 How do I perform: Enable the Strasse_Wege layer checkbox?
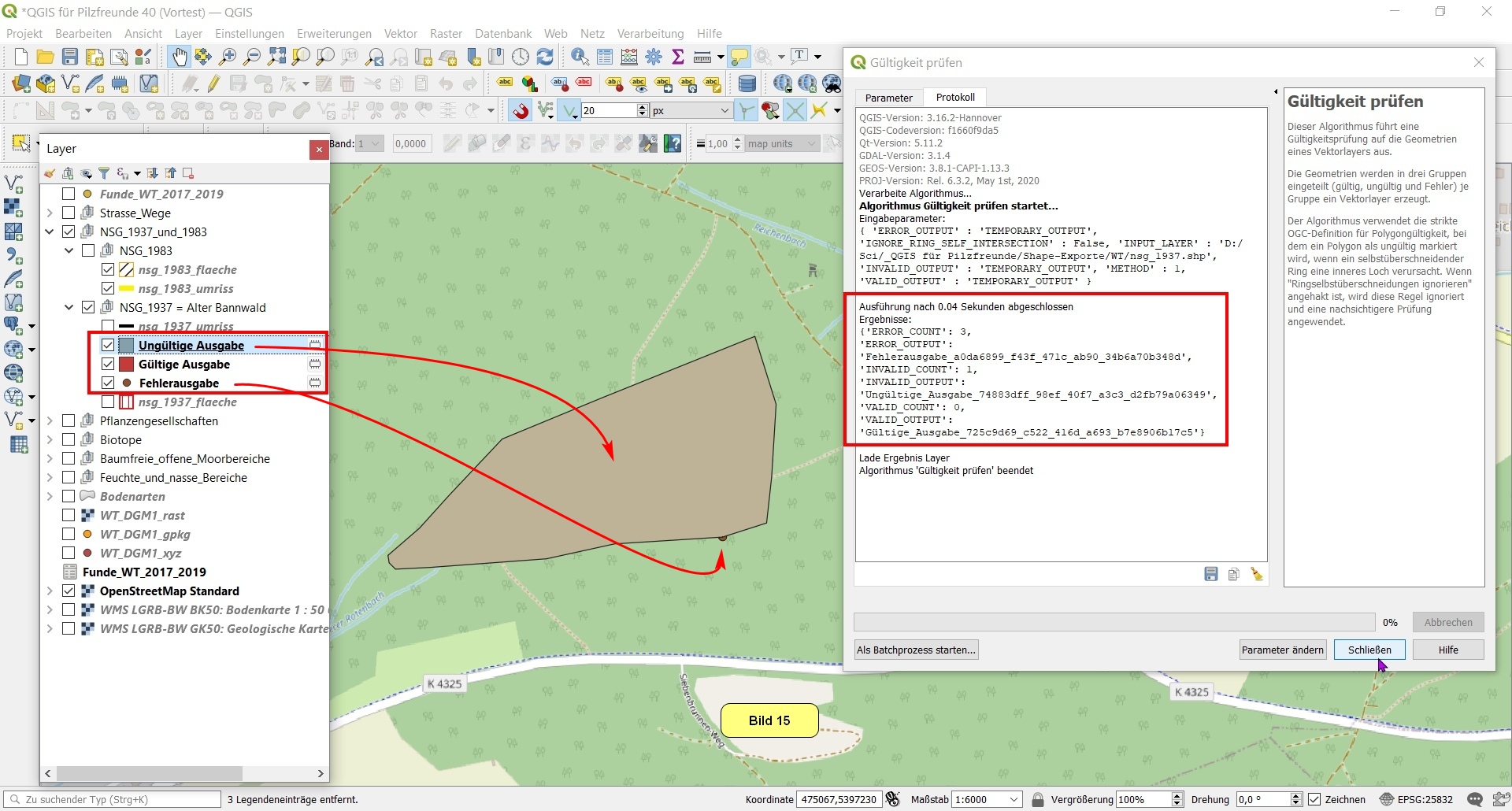(x=69, y=213)
